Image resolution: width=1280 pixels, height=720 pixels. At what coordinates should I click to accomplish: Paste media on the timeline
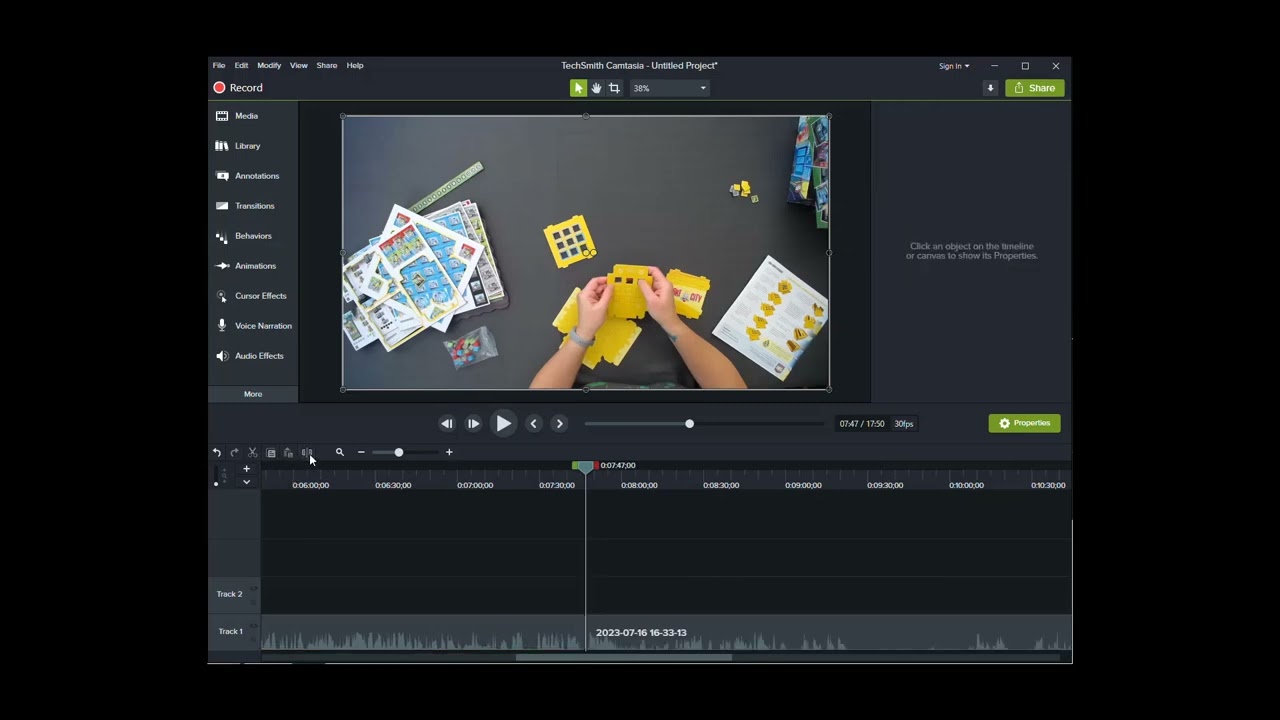coord(288,453)
